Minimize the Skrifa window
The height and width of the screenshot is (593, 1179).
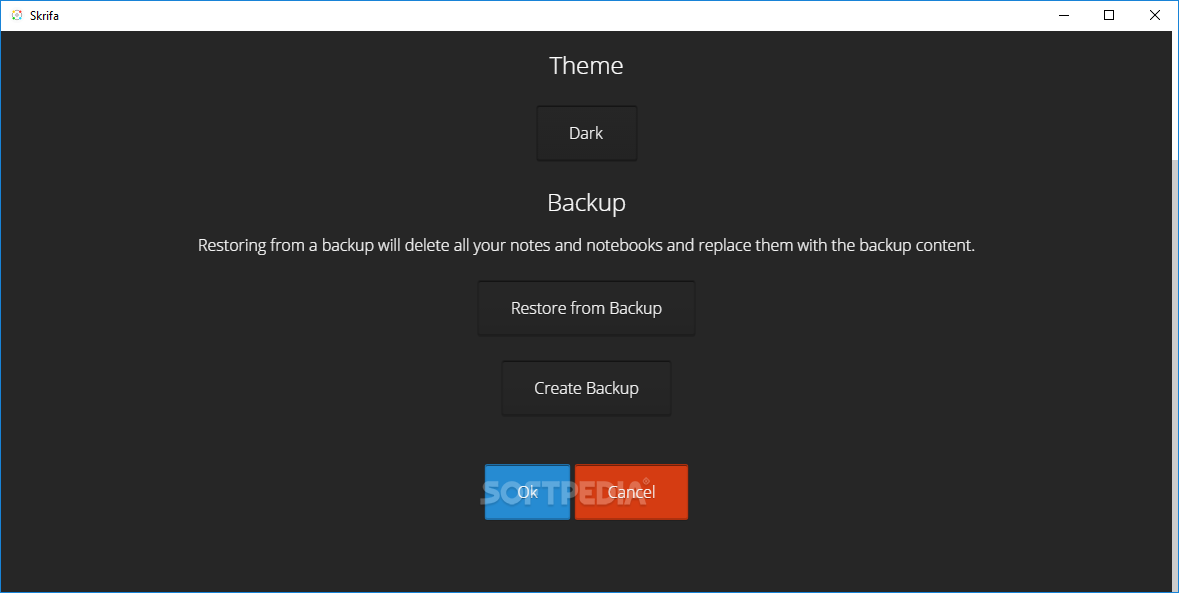coord(1064,15)
